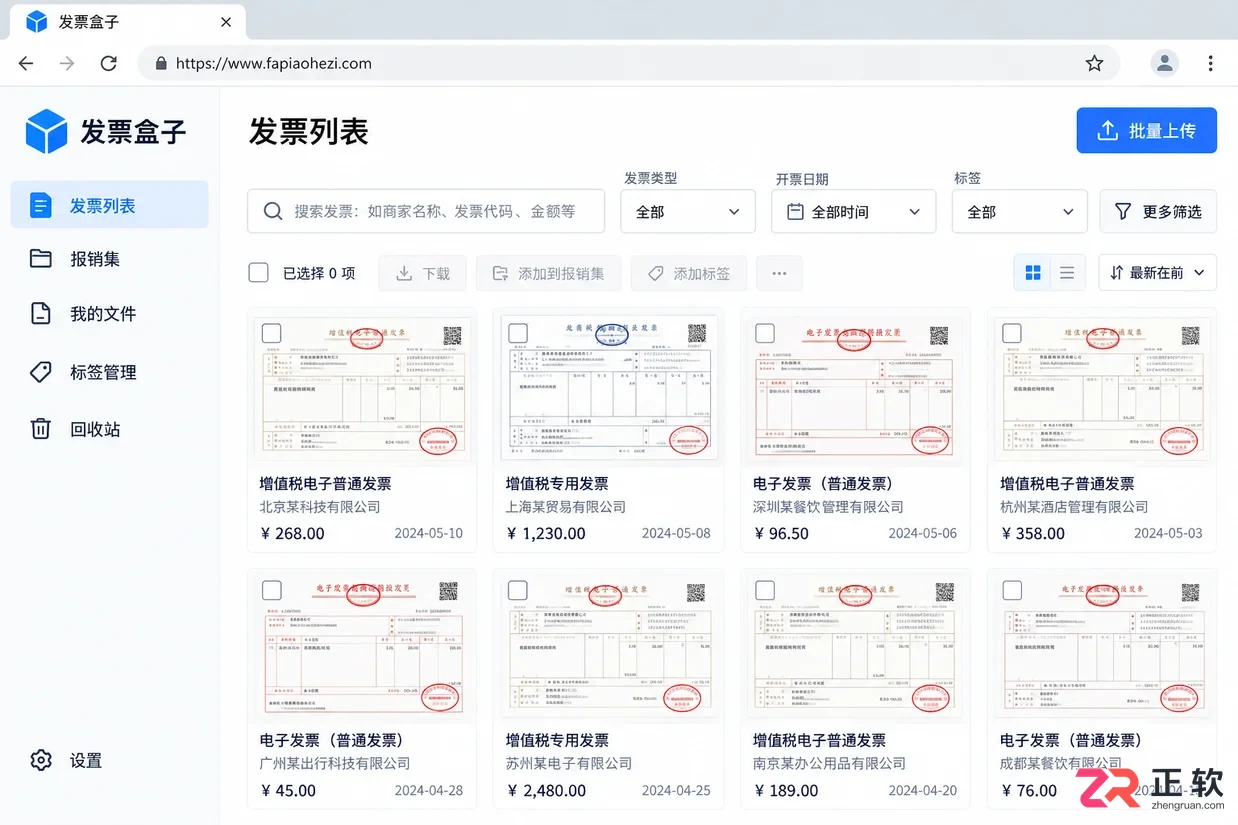Click the ¥ 96.50 amount

click(x=781, y=533)
